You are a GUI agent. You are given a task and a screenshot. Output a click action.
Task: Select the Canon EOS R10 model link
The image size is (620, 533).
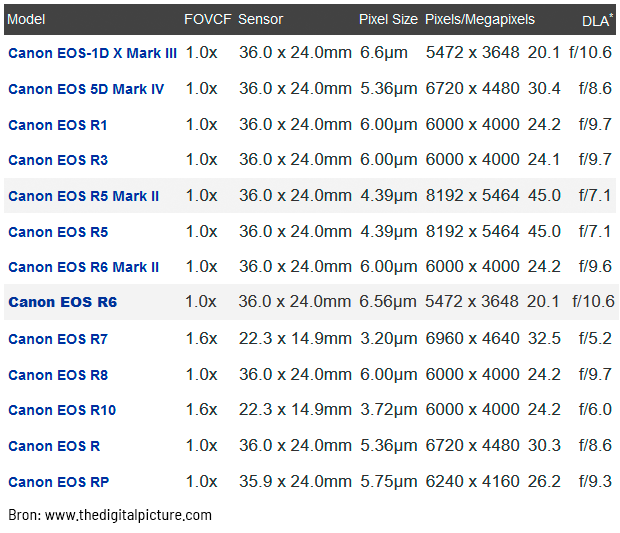[x=62, y=410]
